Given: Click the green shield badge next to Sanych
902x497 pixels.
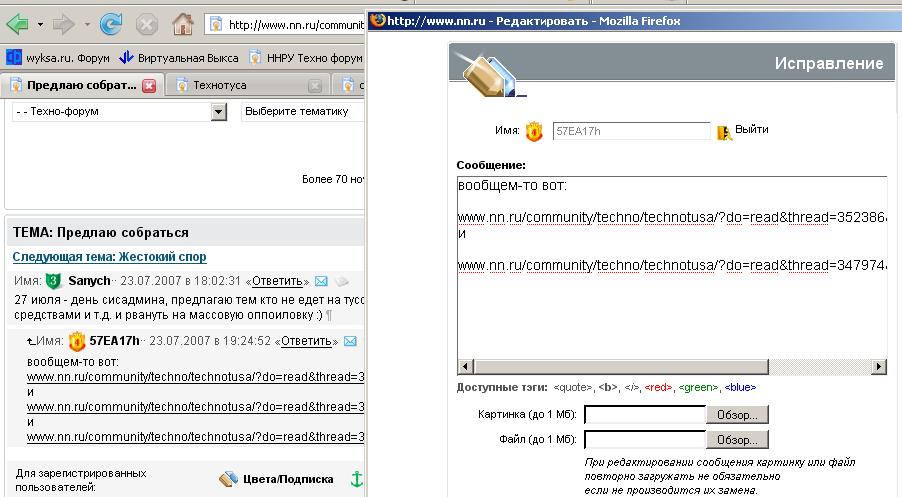Looking at the screenshot, I should 54,282.
